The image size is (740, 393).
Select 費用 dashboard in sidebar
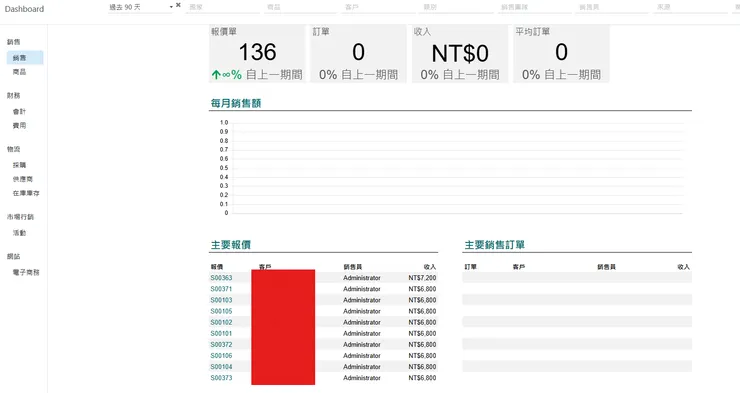19,125
